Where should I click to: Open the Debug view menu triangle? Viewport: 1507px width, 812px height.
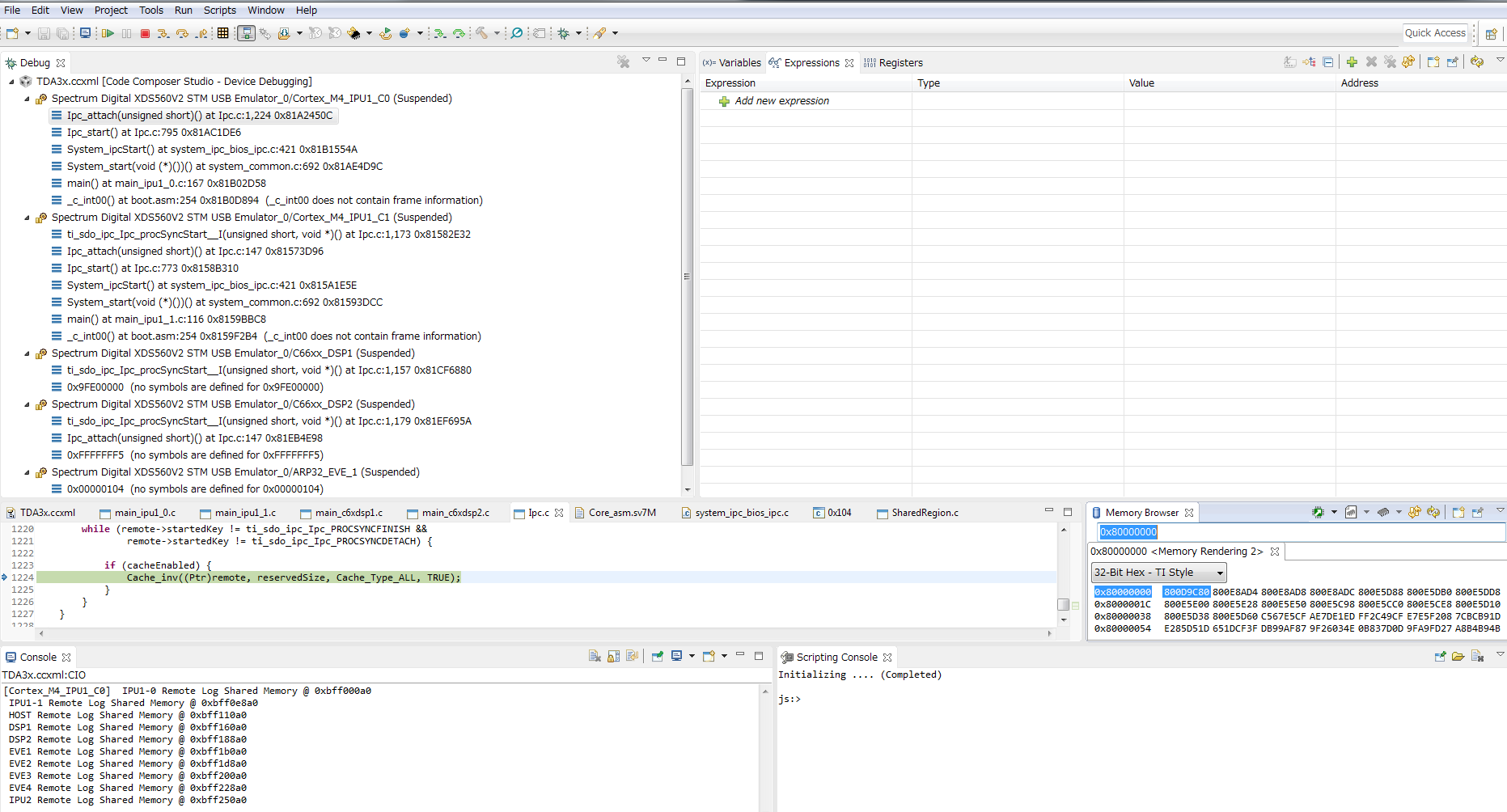click(x=646, y=61)
